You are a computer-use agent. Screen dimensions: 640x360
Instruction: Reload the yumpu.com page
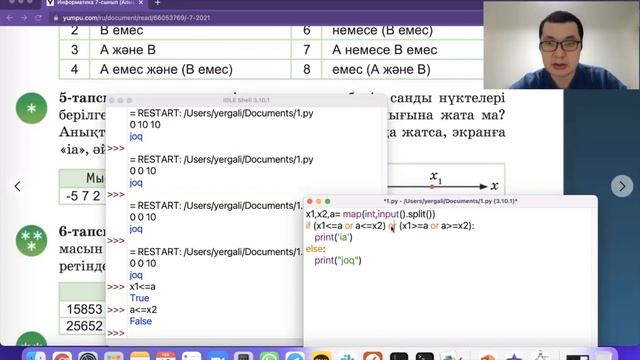point(38,18)
